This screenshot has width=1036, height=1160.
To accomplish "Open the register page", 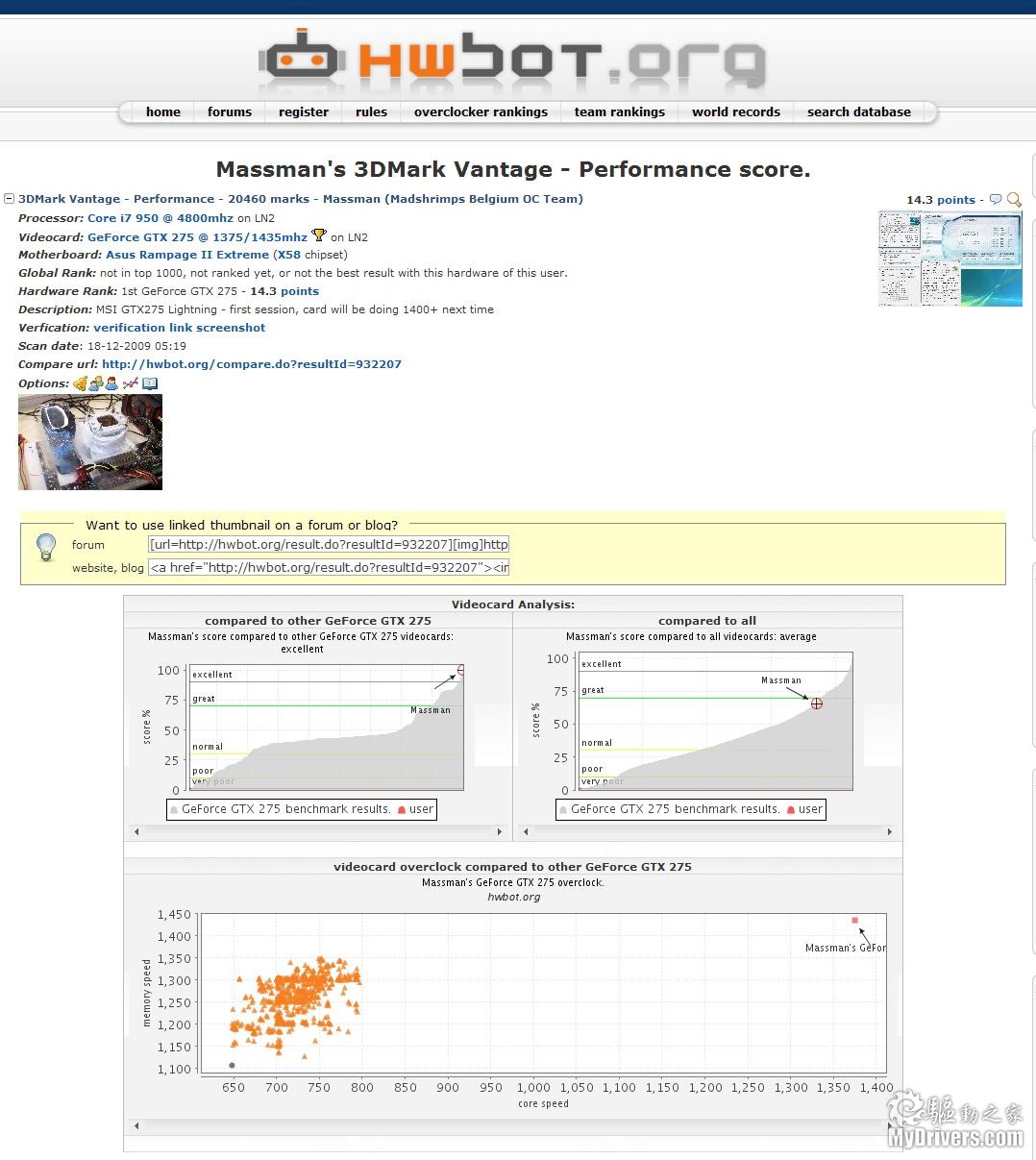I will point(304,112).
